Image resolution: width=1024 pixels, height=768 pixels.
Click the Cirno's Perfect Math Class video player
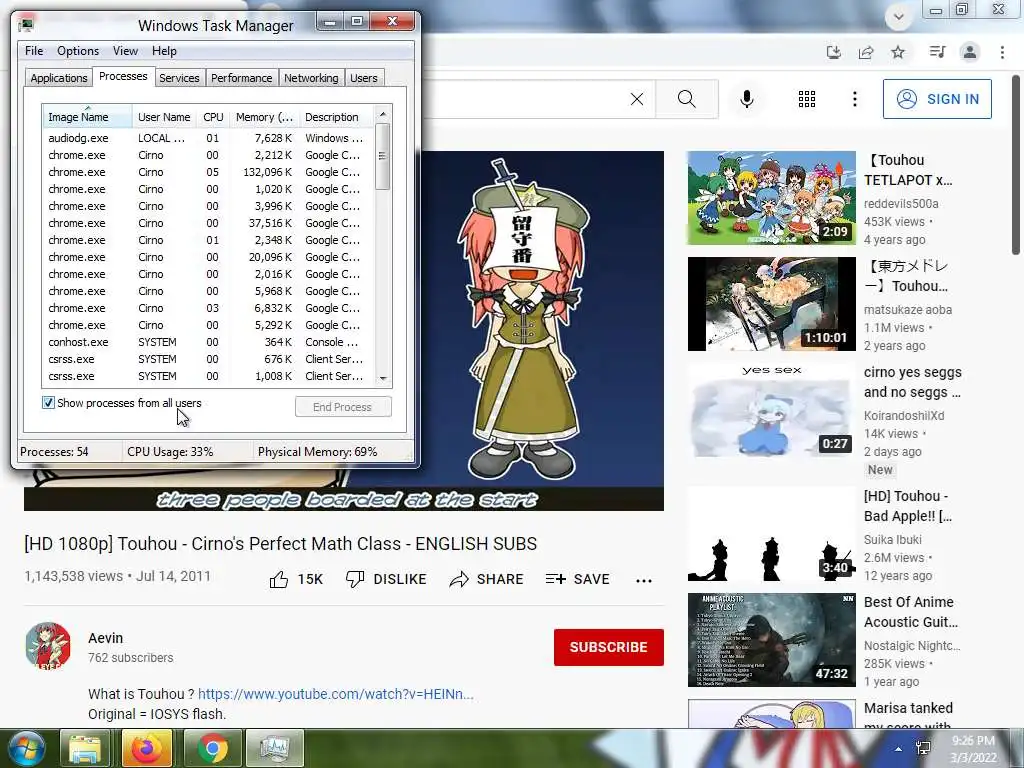pos(541,331)
